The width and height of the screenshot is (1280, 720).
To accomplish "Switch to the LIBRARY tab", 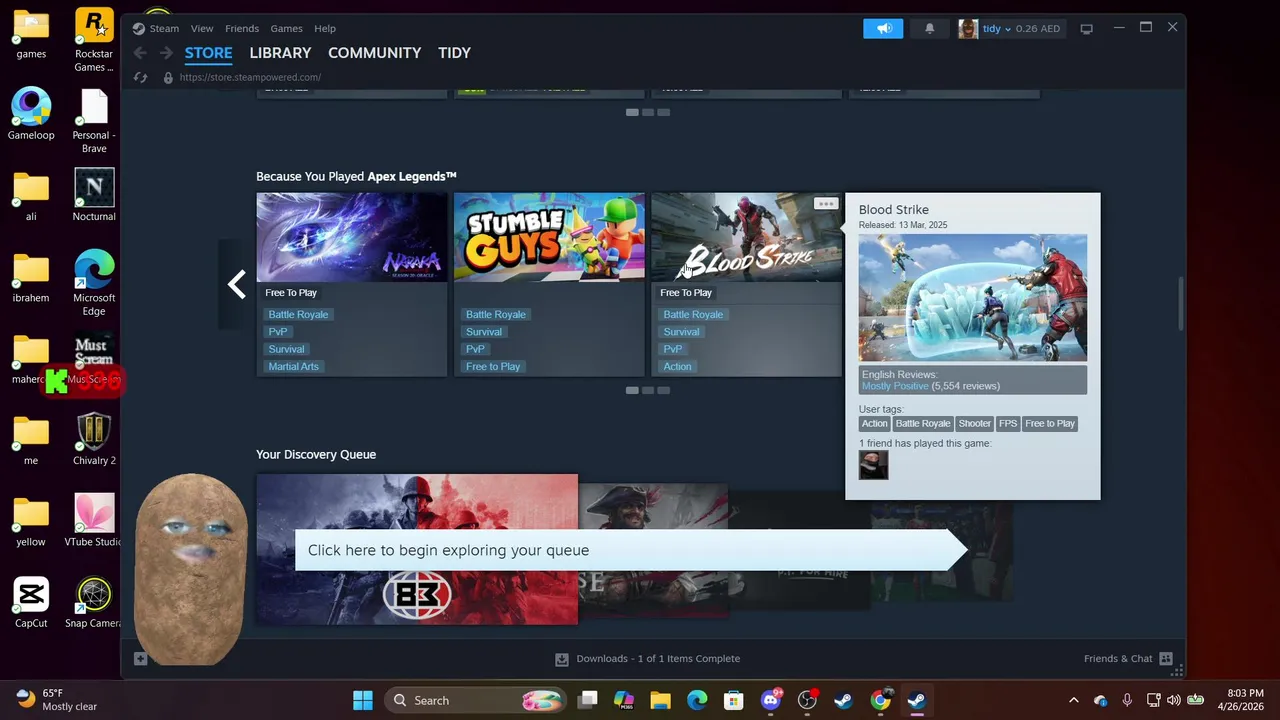I will pos(280,53).
